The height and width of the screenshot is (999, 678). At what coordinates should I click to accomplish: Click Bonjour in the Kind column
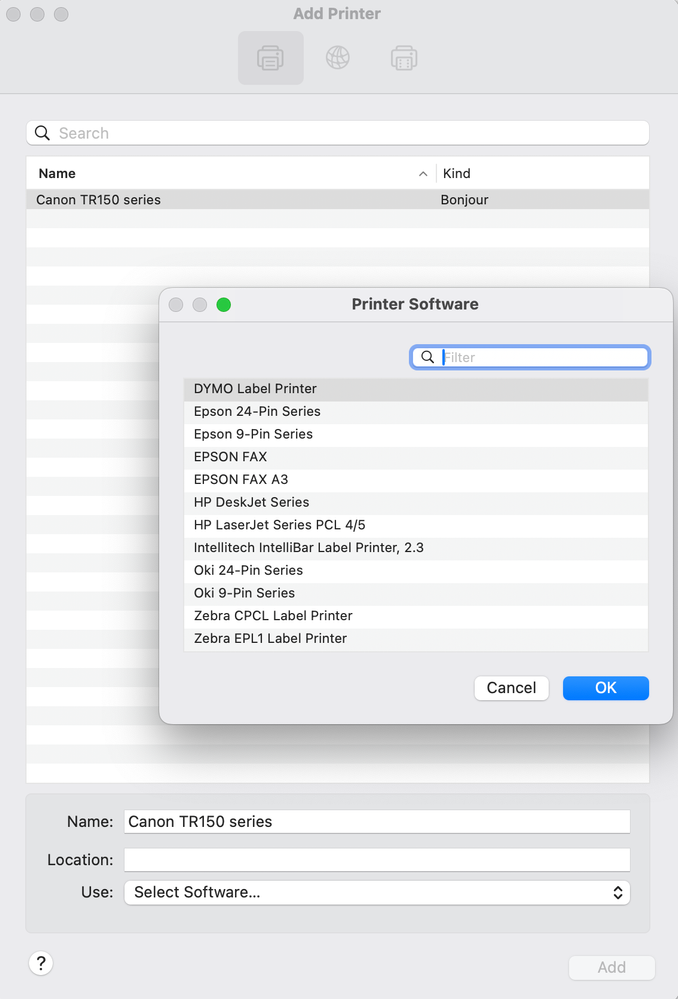coord(465,199)
